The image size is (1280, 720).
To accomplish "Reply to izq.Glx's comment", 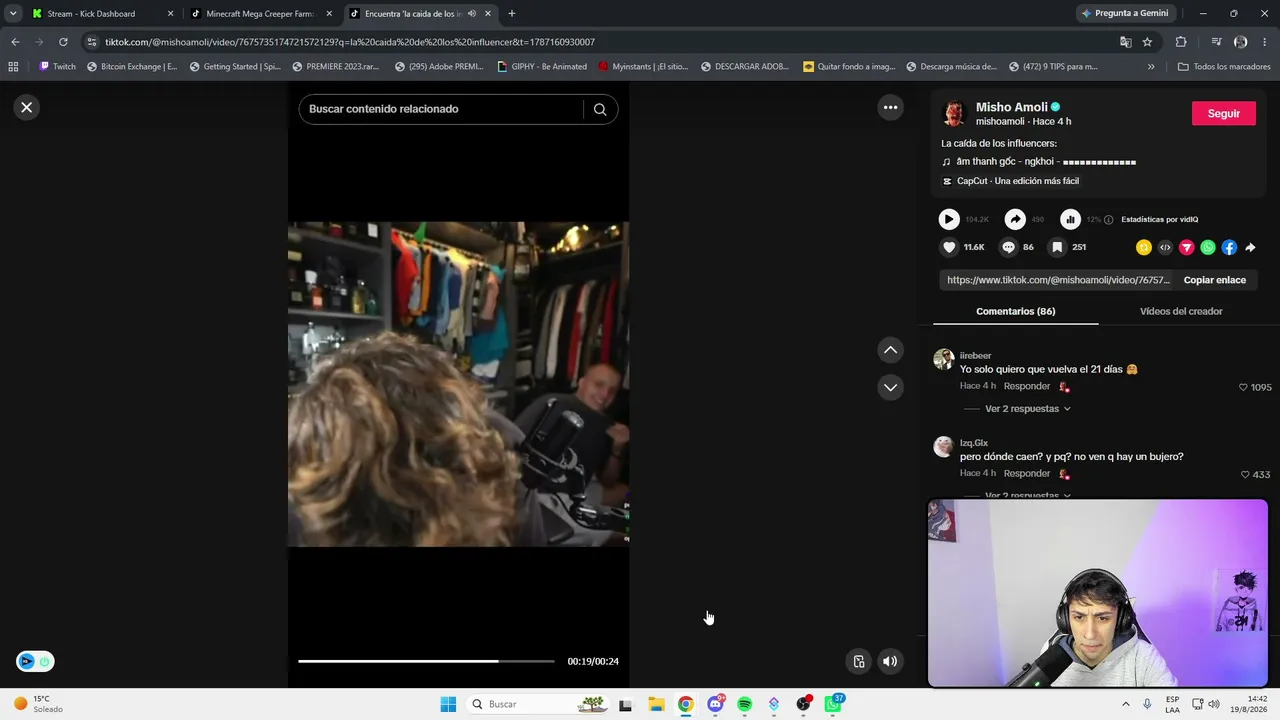I will 1027,473.
